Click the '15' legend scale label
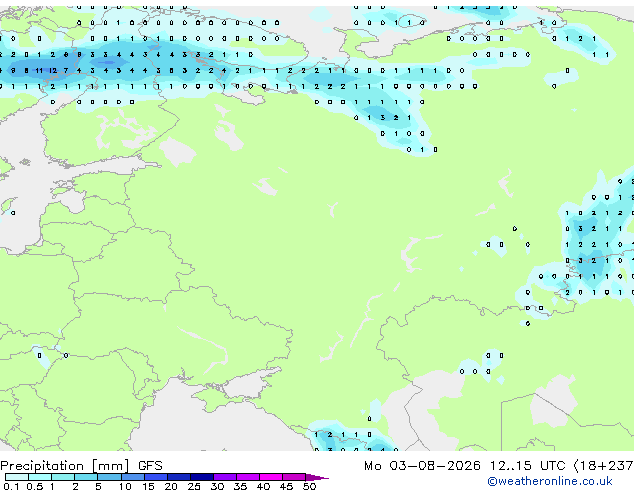The image size is (634, 490). pyautogui.click(x=148, y=486)
